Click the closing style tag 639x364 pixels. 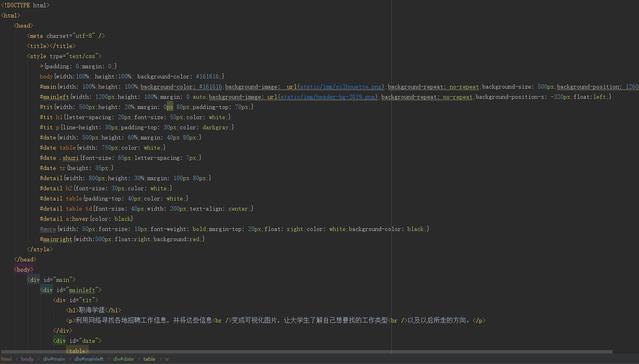(x=40, y=249)
